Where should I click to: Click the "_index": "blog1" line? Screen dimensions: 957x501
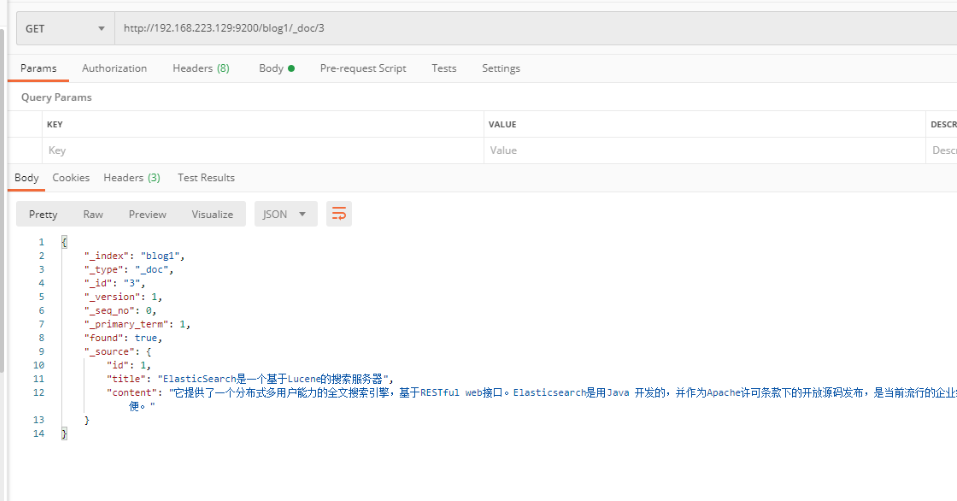(134, 256)
